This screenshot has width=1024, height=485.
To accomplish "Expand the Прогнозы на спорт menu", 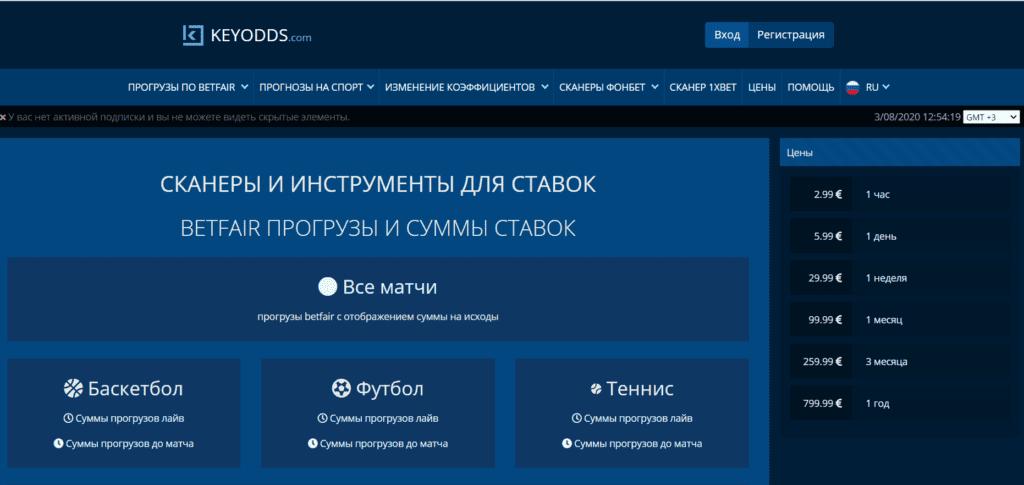I will (x=317, y=87).
